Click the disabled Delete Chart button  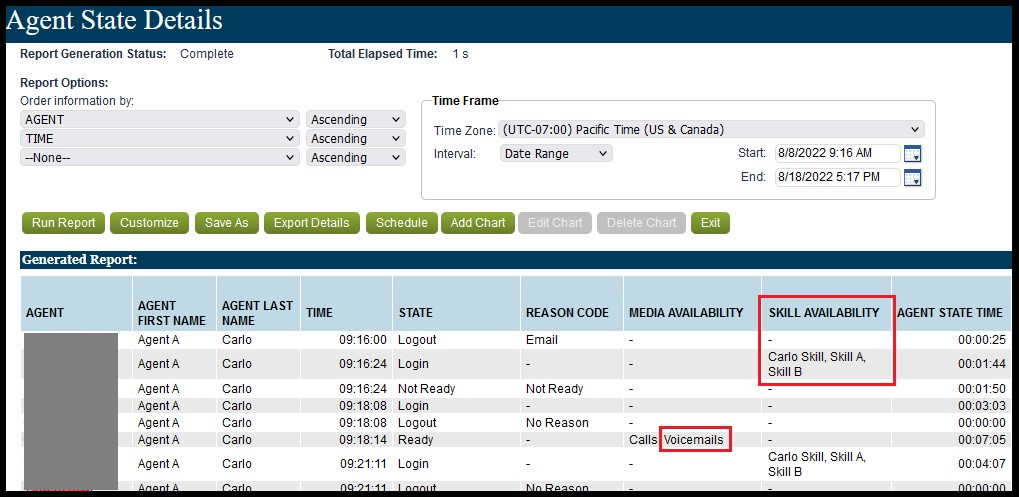(x=641, y=223)
